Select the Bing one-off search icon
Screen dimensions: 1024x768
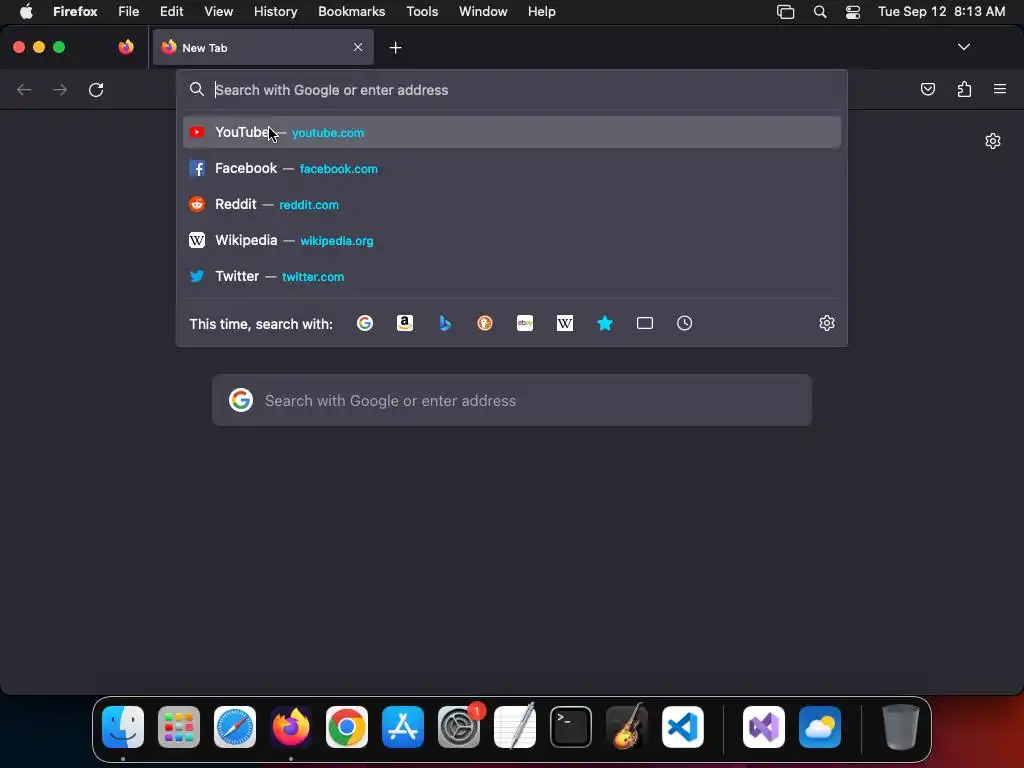(445, 323)
